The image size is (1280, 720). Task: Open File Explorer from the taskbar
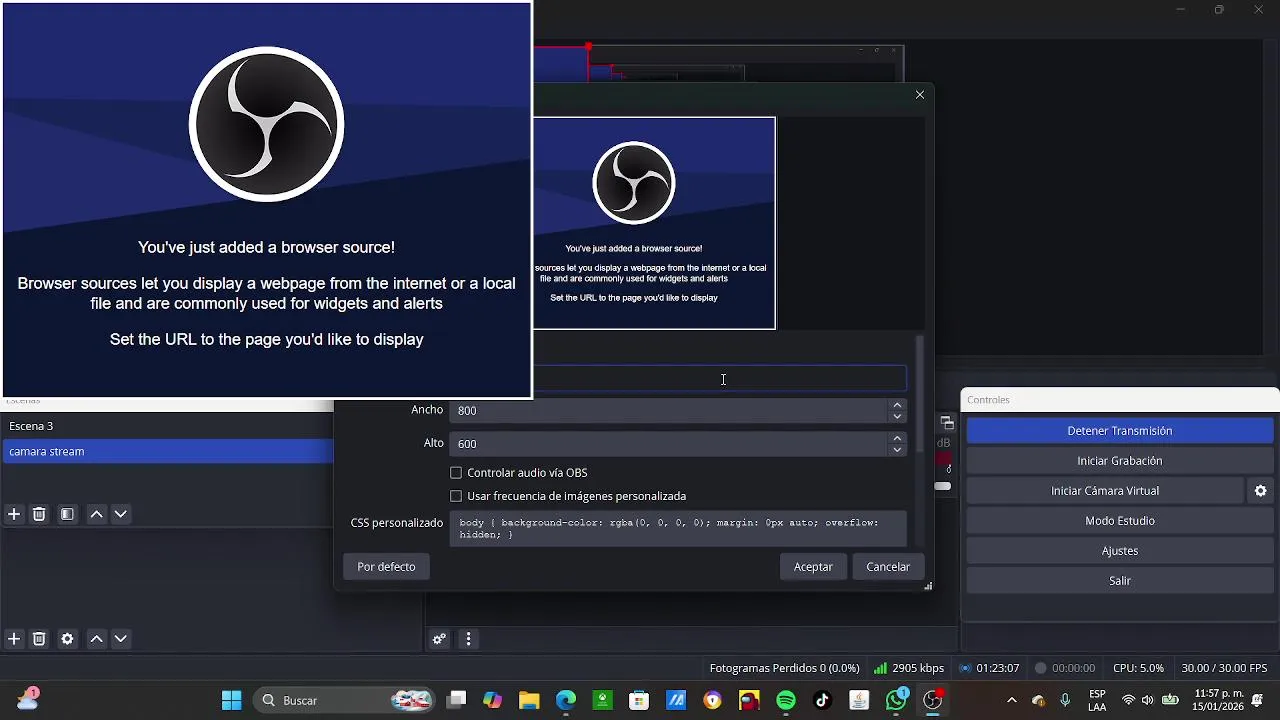tap(529, 700)
